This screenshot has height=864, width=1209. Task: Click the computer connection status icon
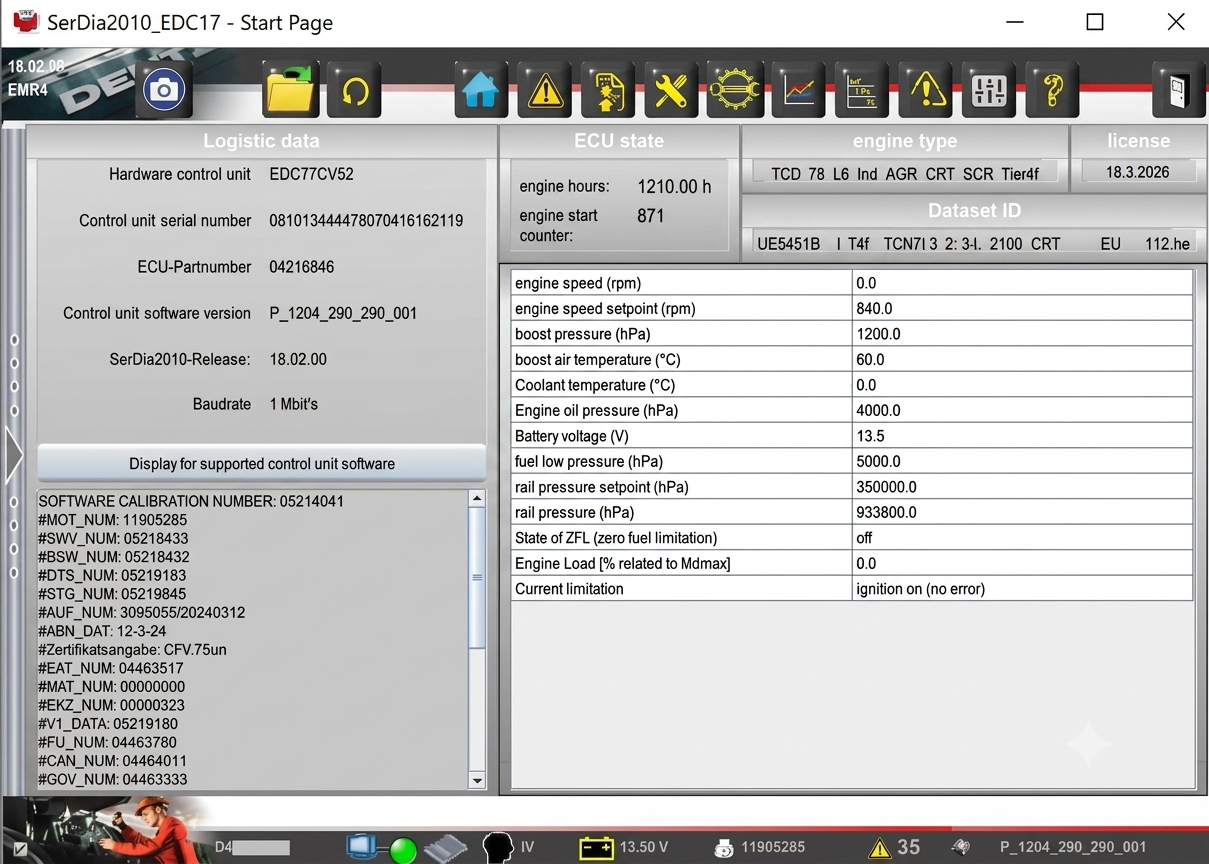coord(362,847)
